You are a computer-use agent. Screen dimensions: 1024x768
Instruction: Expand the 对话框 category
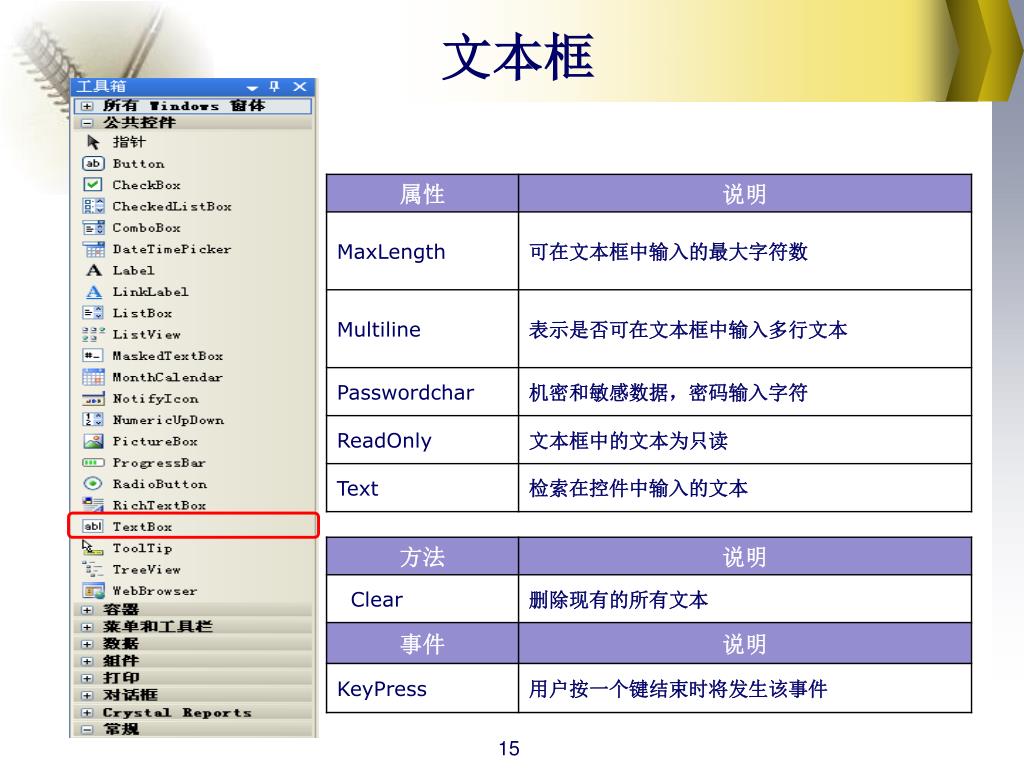(87, 696)
